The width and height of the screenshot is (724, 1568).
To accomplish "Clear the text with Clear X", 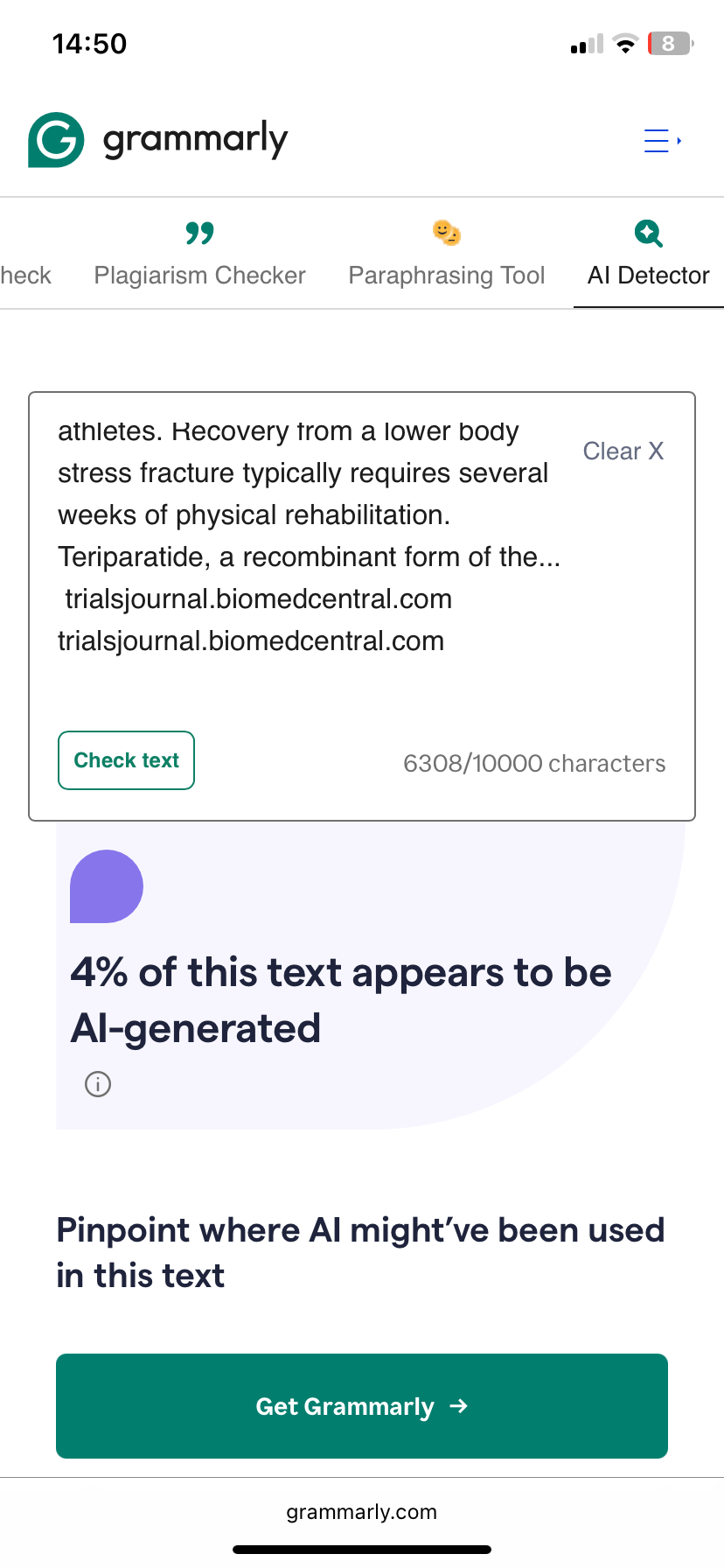I will (623, 451).
